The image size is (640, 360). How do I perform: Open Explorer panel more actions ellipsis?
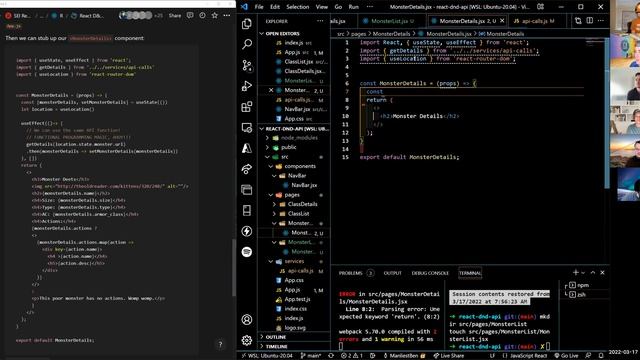pyautogui.click(x=320, y=21)
